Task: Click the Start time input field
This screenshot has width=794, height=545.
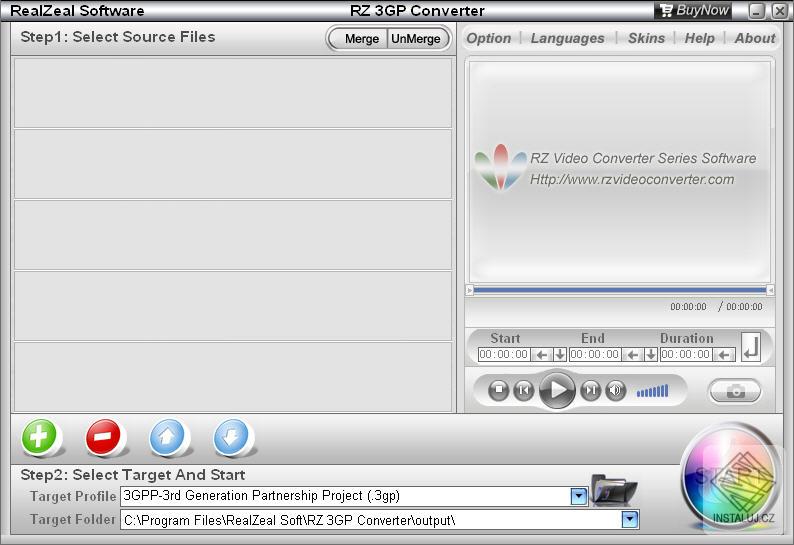Action: [x=504, y=354]
